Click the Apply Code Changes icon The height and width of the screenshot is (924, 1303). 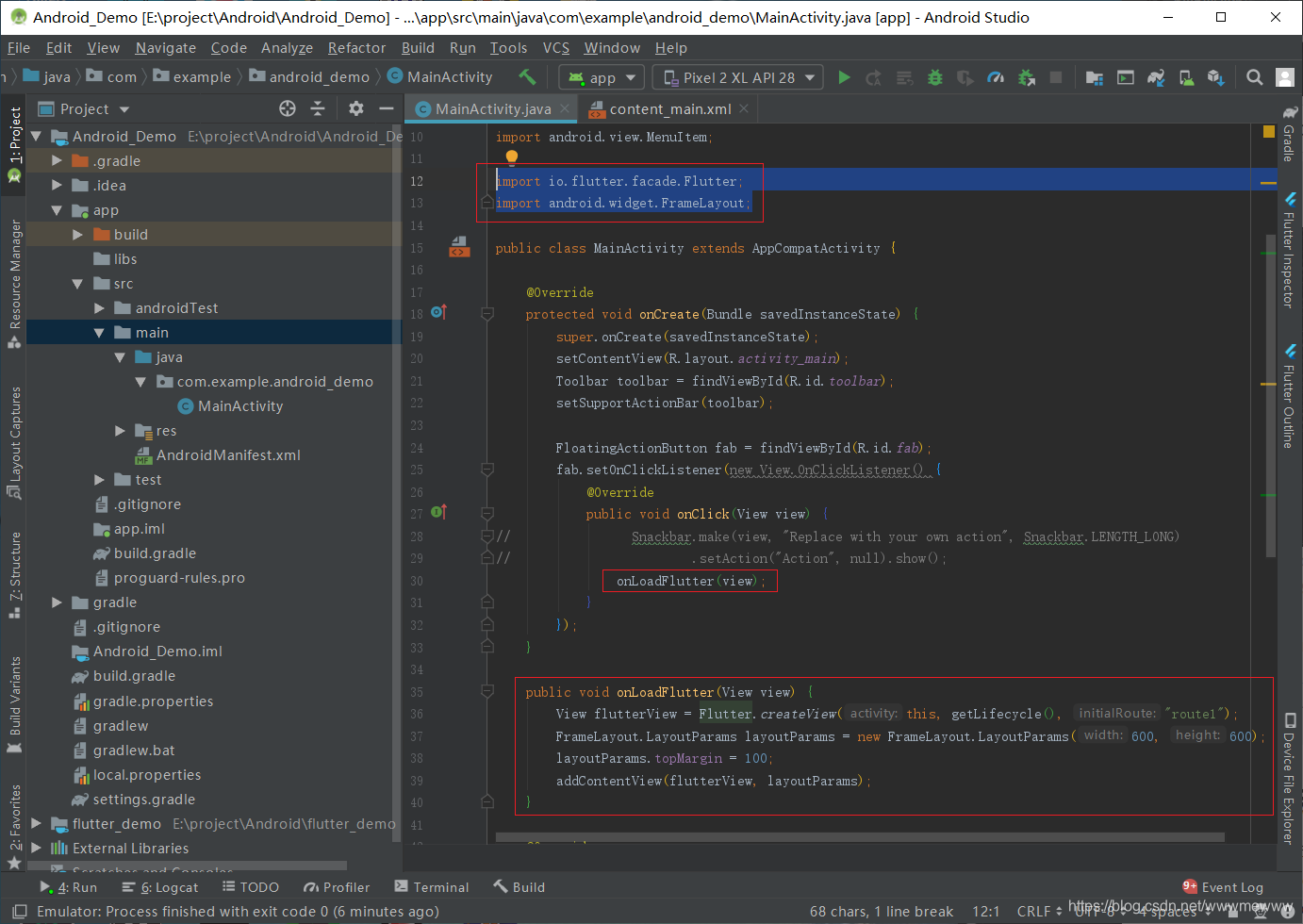[x=904, y=77]
